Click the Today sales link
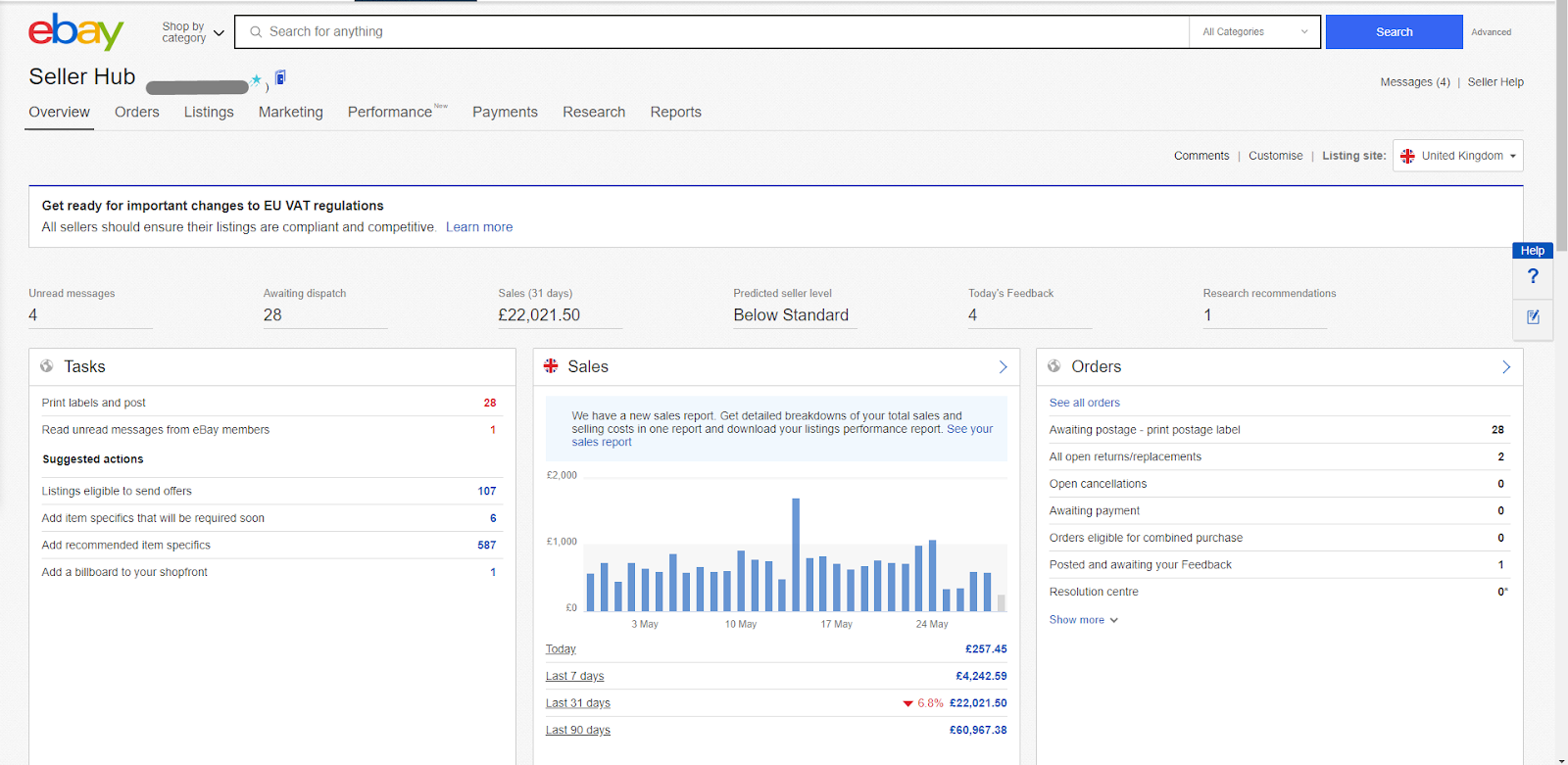1568x765 pixels. (561, 649)
